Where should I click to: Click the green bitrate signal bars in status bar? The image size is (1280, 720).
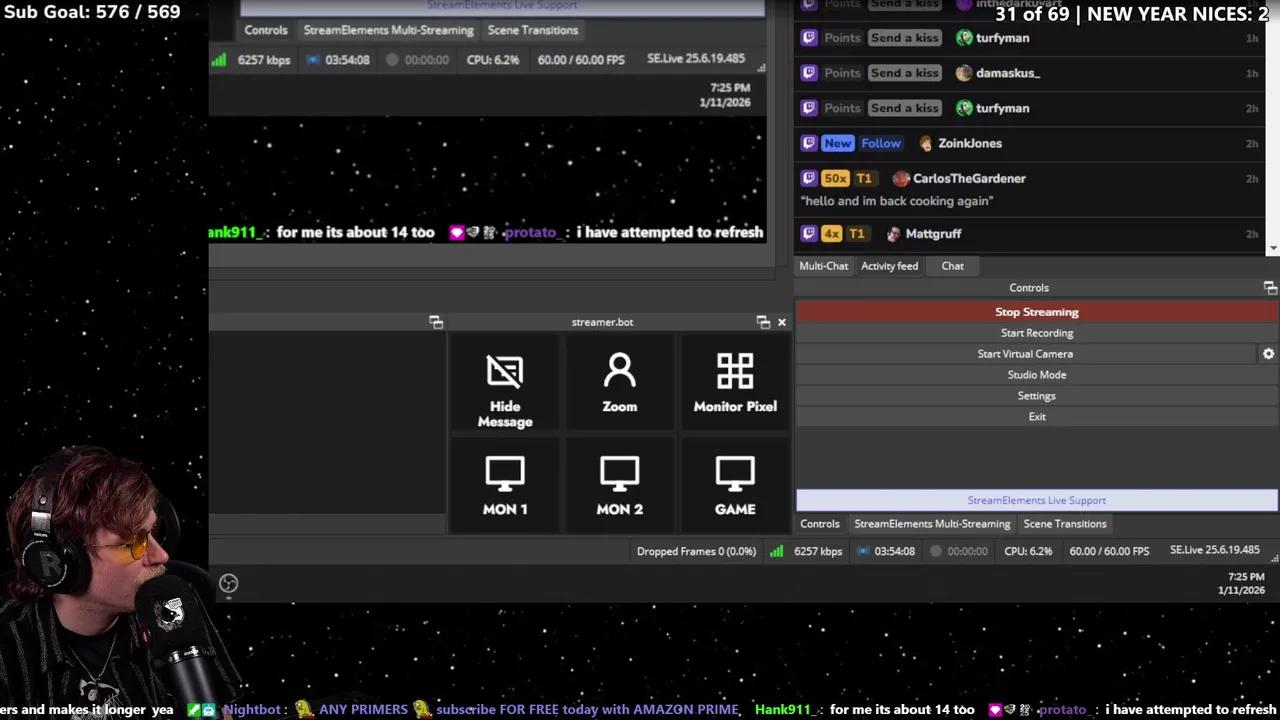pyautogui.click(x=777, y=550)
